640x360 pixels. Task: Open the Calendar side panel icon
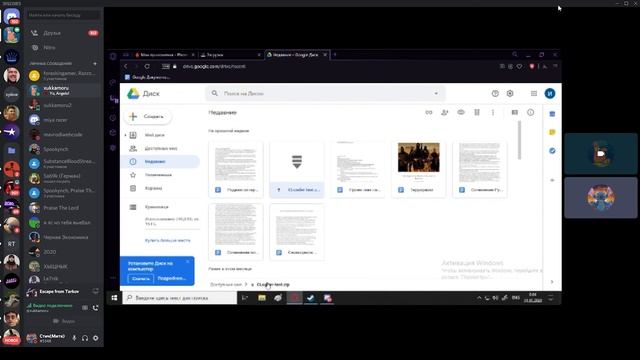point(552,114)
